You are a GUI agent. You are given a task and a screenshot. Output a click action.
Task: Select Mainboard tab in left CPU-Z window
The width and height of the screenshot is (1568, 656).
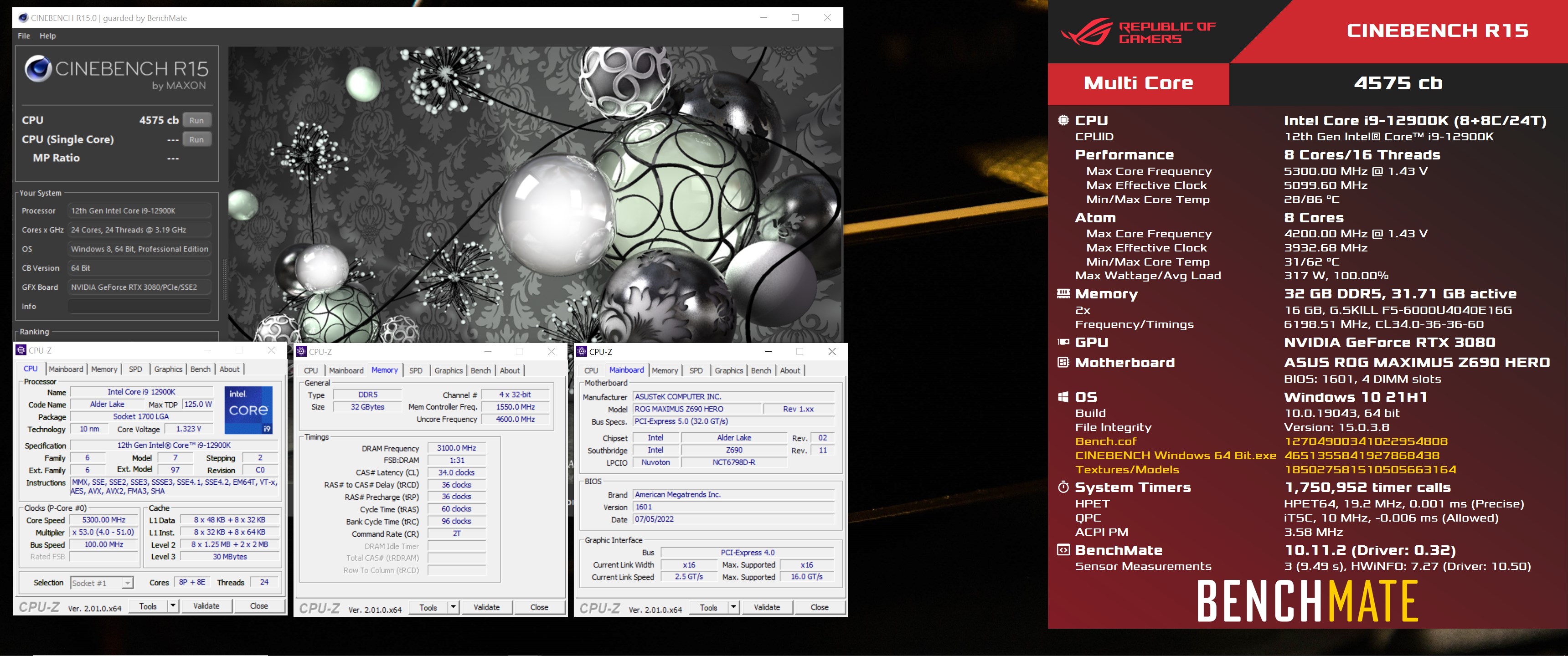tap(66, 369)
